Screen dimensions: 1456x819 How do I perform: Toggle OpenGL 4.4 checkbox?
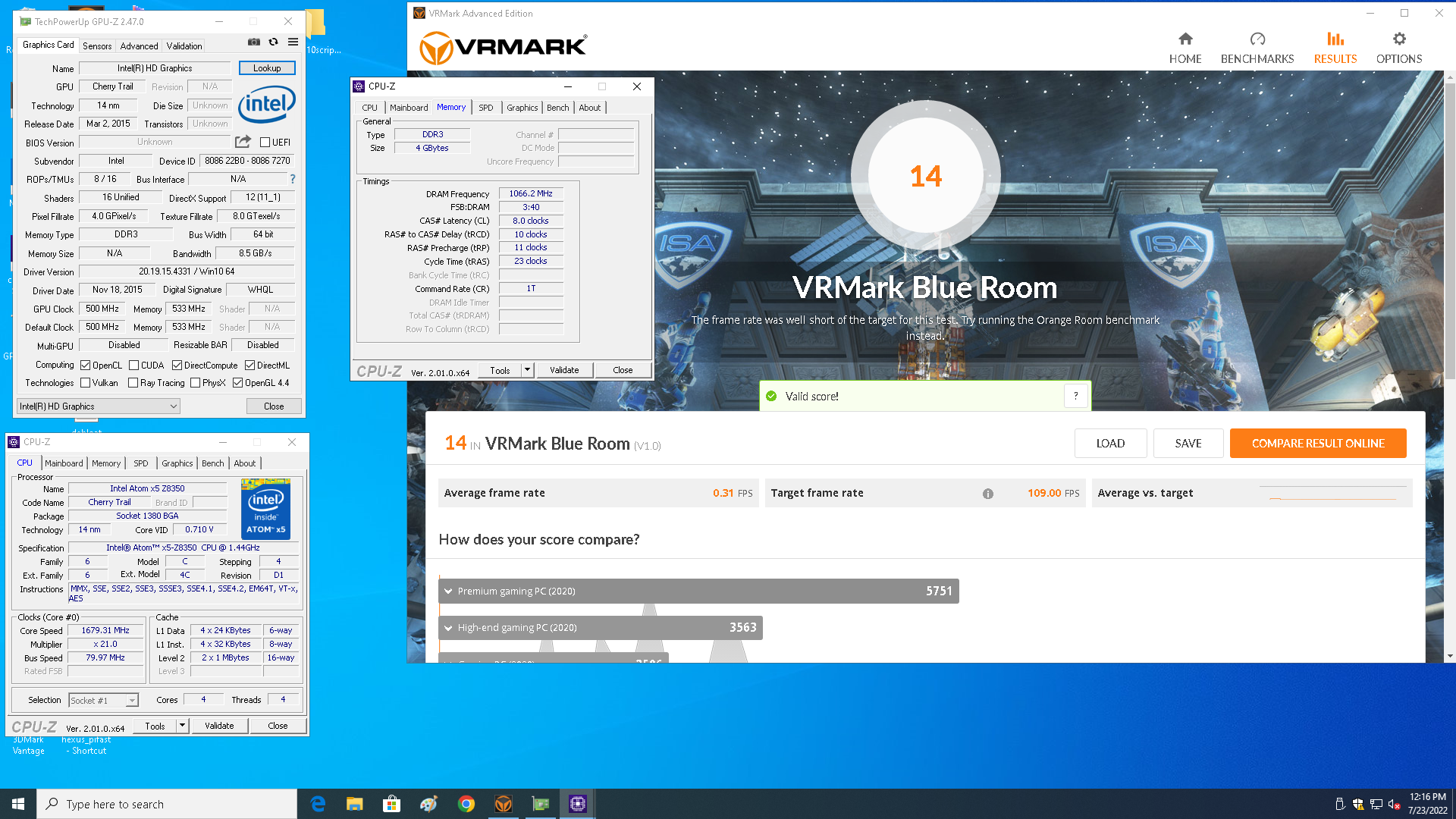point(237,383)
